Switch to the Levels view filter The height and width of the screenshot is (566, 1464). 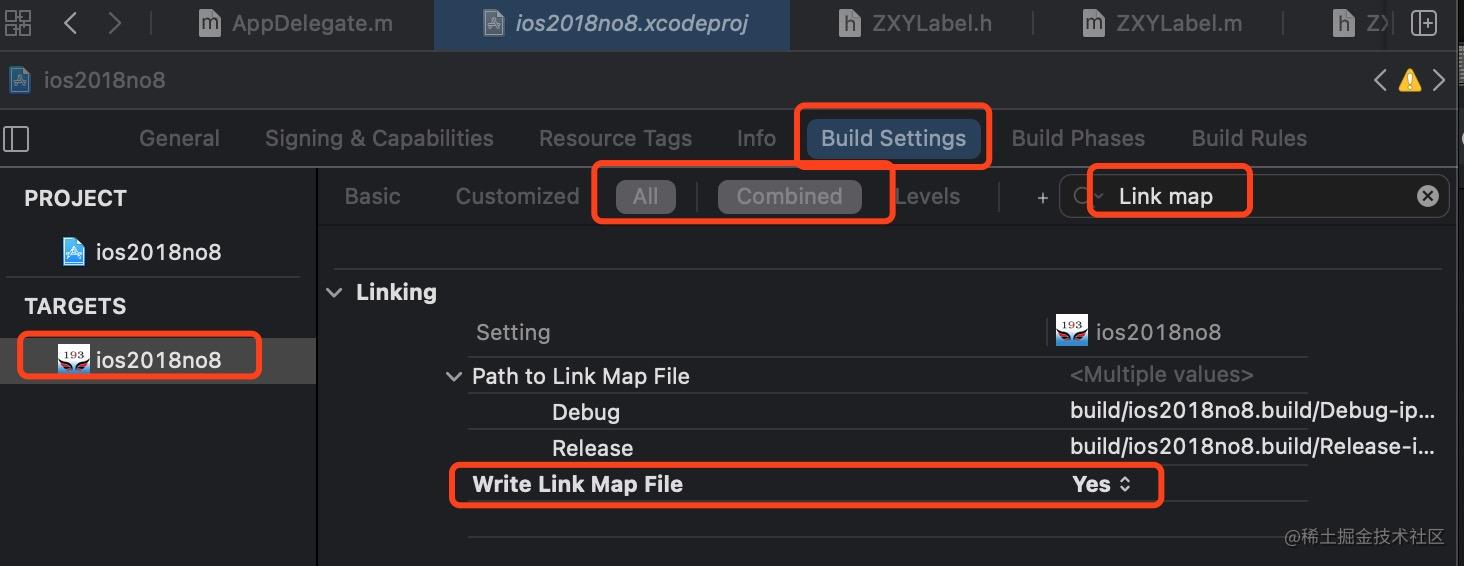coord(927,196)
